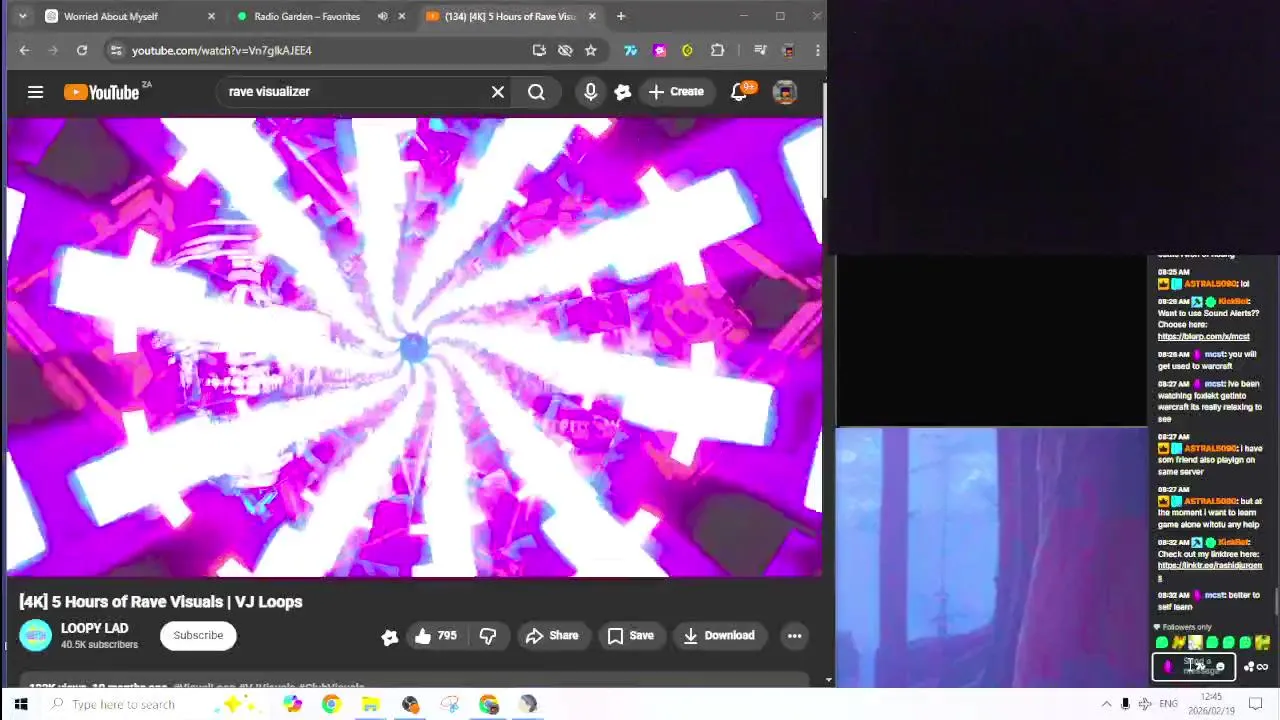
Task: Open the ENG language switcher
Action: pyautogui.click(x=1168, y=704)
